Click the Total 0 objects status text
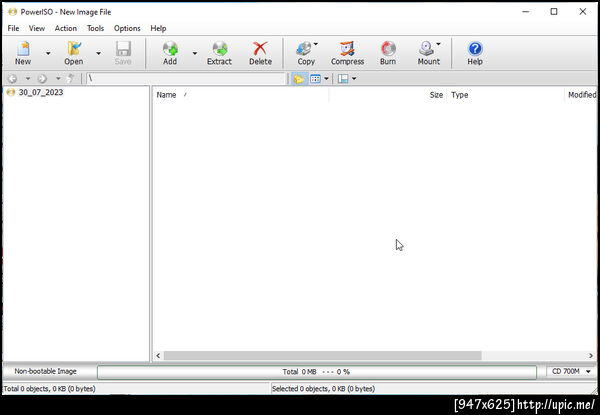The image size is (600, 415). pos(50,389)
